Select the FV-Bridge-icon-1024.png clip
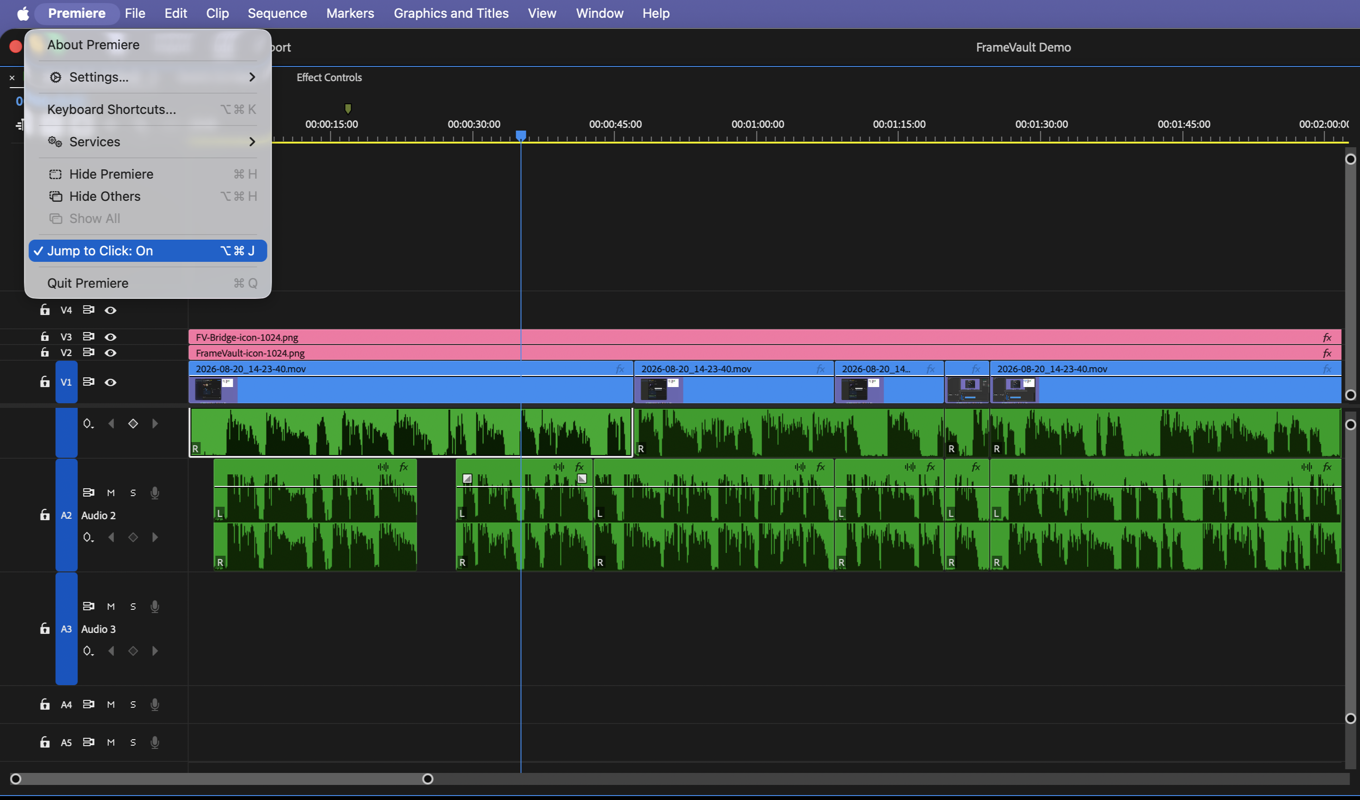The height and width of the screenshot is (800, 1360). point(765,337)
